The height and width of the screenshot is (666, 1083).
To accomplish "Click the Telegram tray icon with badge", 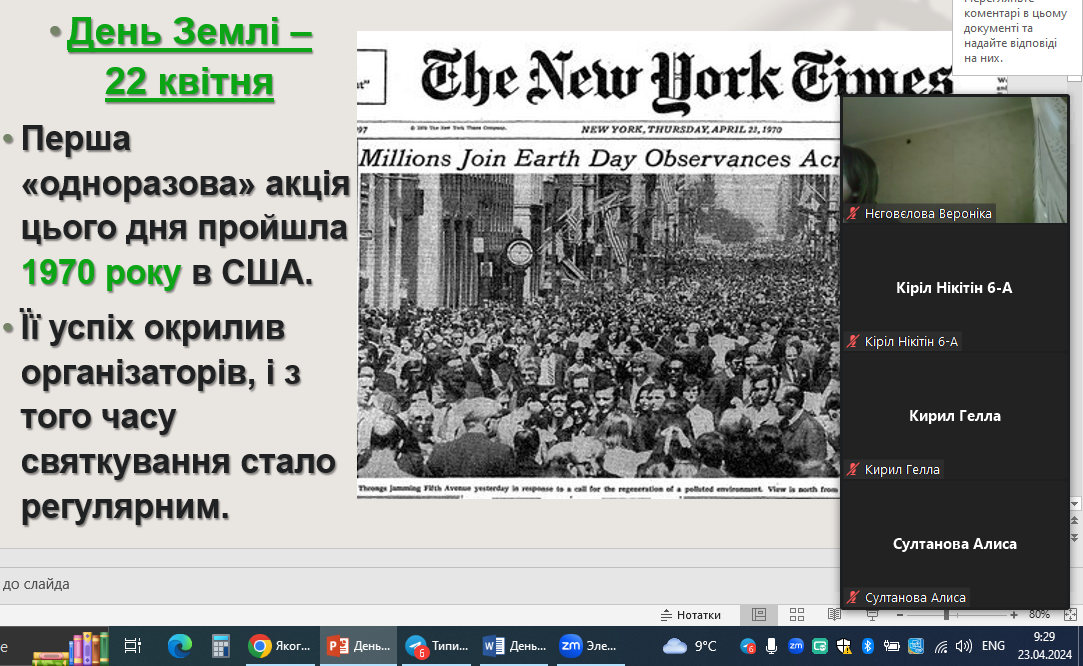I will click(x=747, y=647).
